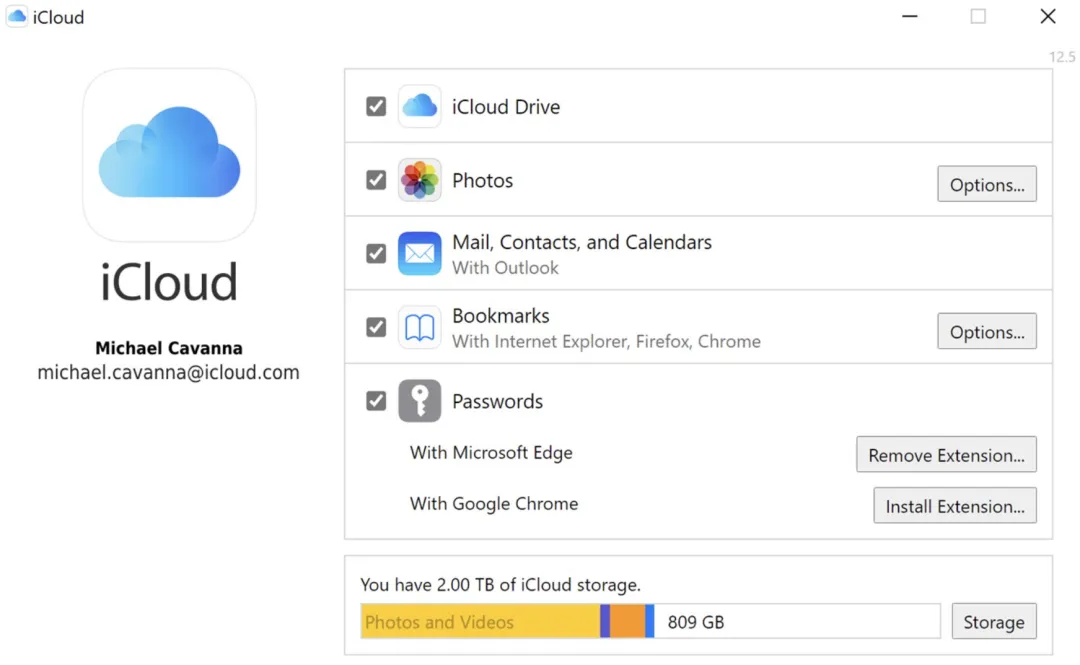The width and height of the screenshot is (1080, 665).
Task: Install the Google Chrome extension
Action: tap(954, 506)
